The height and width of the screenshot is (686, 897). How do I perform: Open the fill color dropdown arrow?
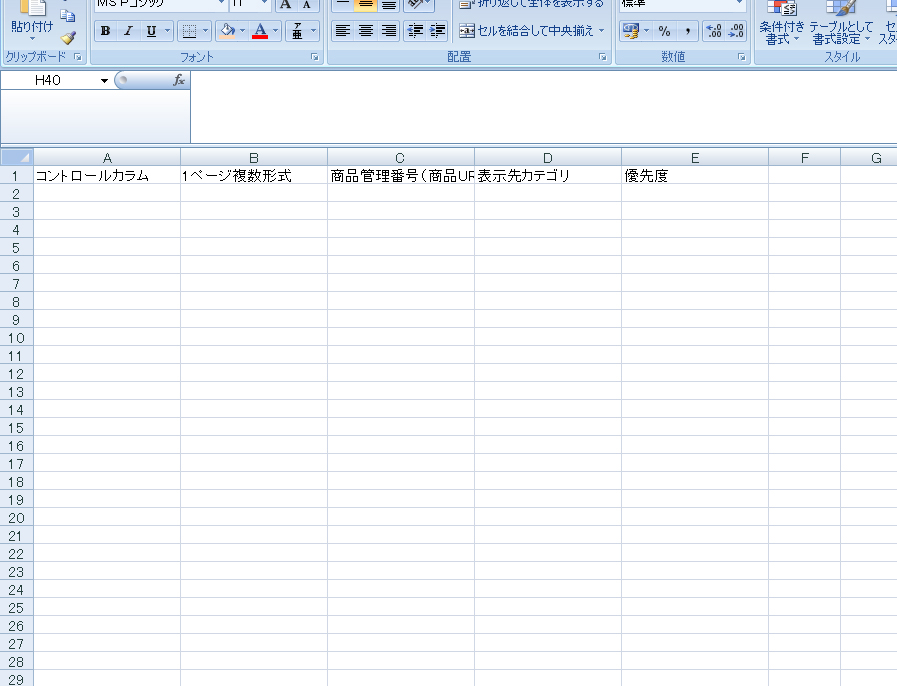click(x=243, y=31)
